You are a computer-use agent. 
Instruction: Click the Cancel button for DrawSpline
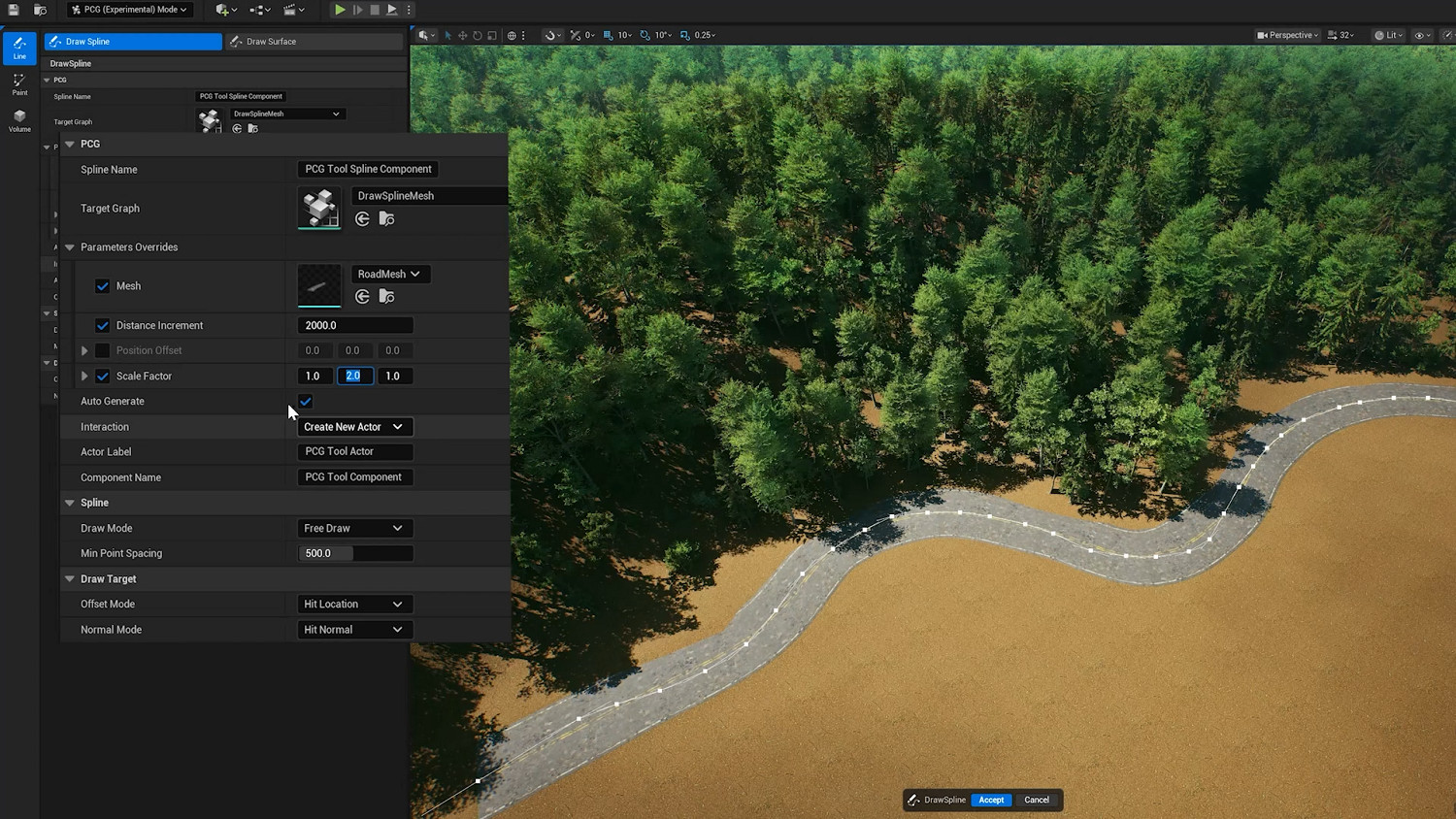point(1037,800)
